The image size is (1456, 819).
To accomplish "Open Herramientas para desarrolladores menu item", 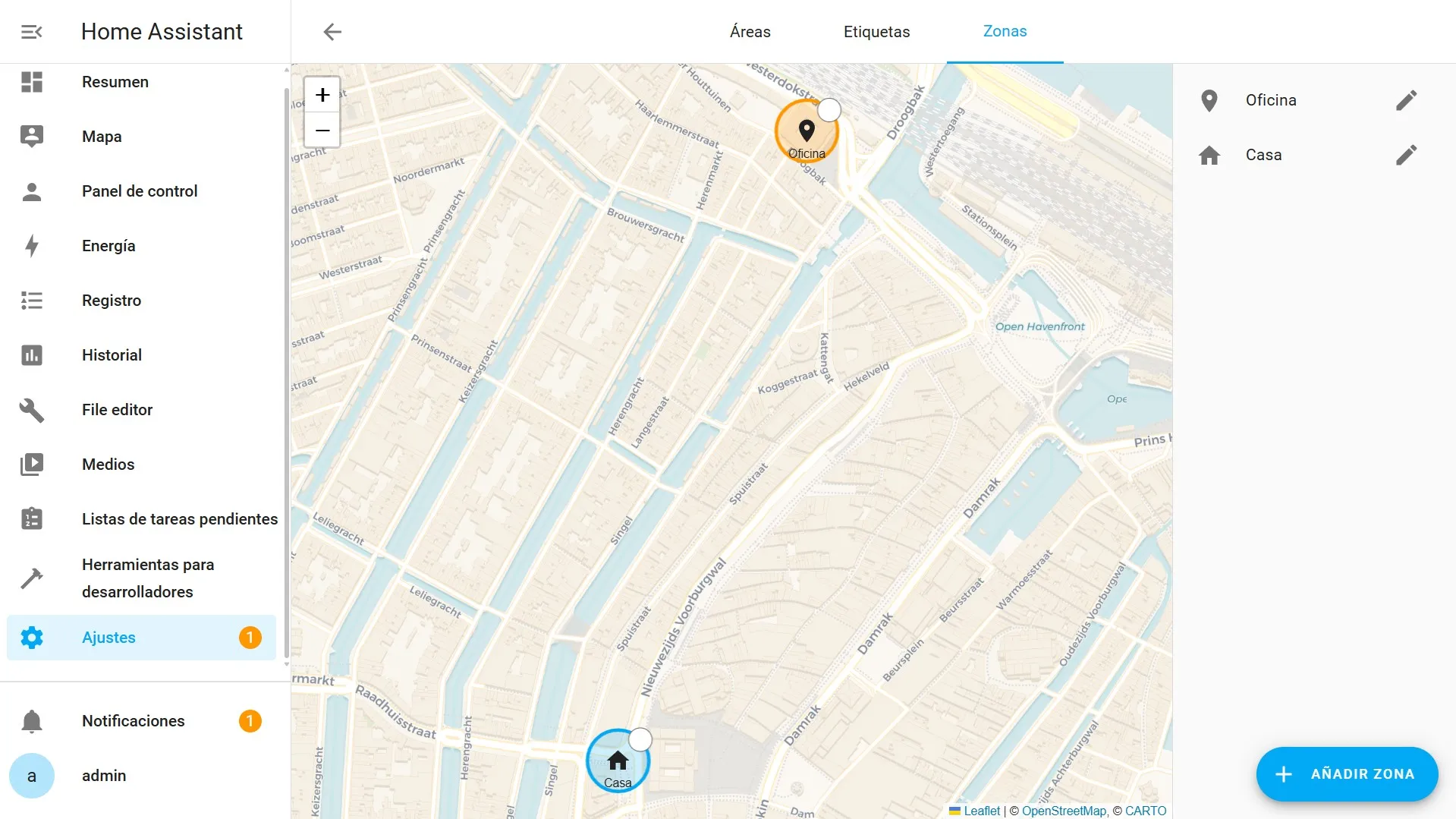I will click(141, 578).
